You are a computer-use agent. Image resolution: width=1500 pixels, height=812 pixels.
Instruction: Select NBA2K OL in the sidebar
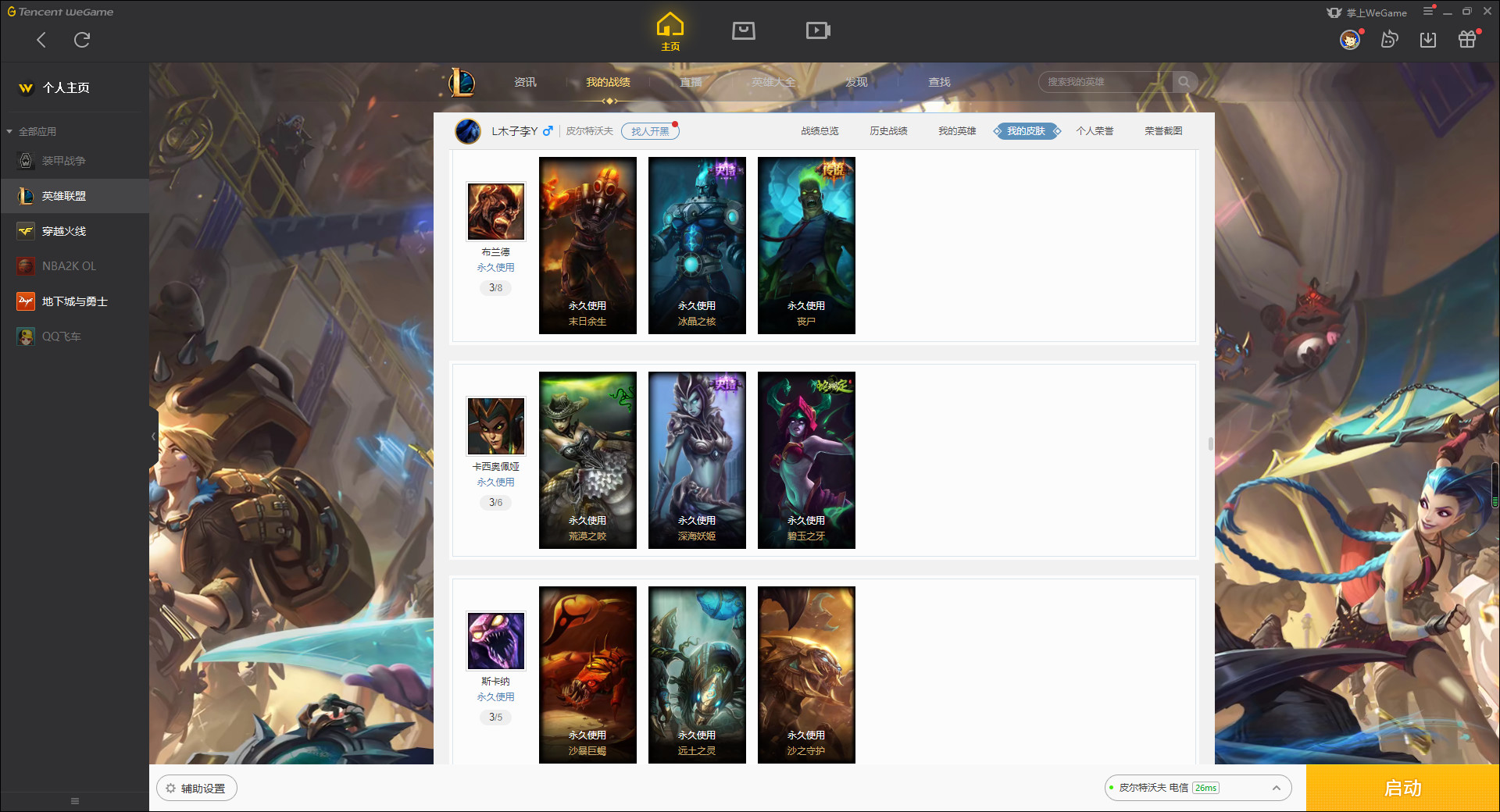click(74, 266)
